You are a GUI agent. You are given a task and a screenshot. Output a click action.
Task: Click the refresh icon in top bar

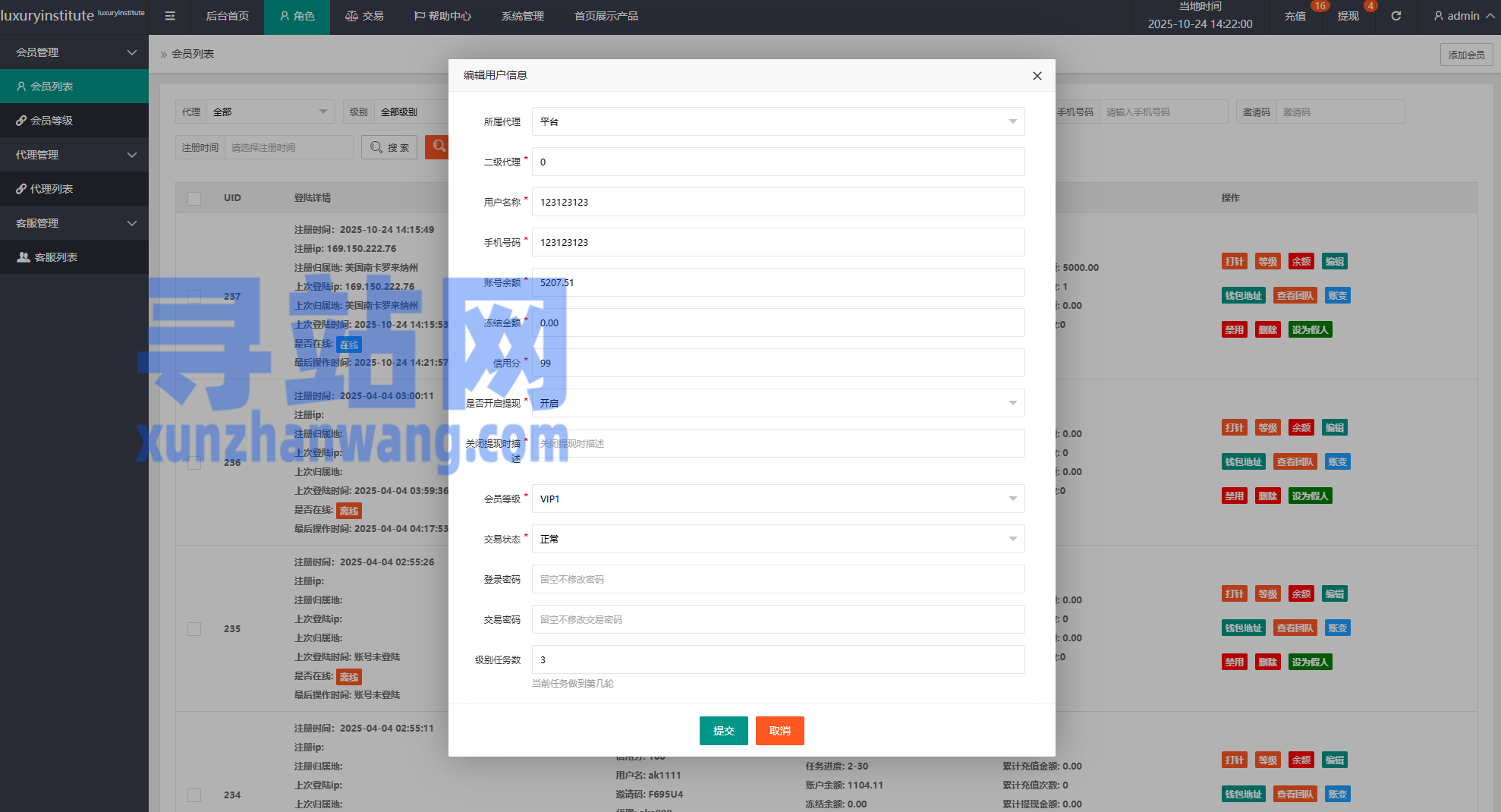tap(1396, 16)
